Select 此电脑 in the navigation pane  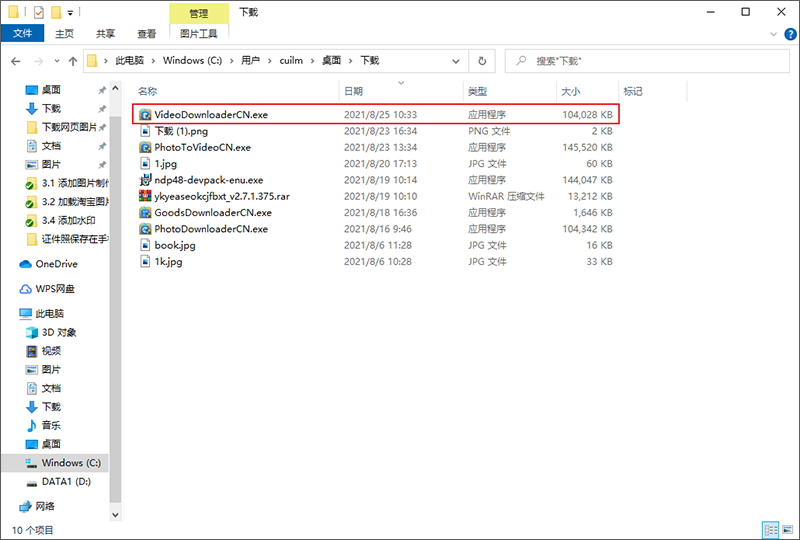(x=41, y=313)
